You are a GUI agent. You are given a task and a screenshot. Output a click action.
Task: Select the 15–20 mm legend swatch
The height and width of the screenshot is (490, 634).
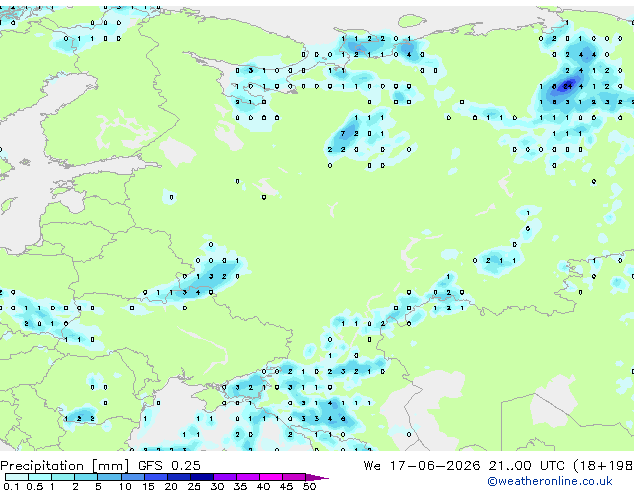(155, 477)
